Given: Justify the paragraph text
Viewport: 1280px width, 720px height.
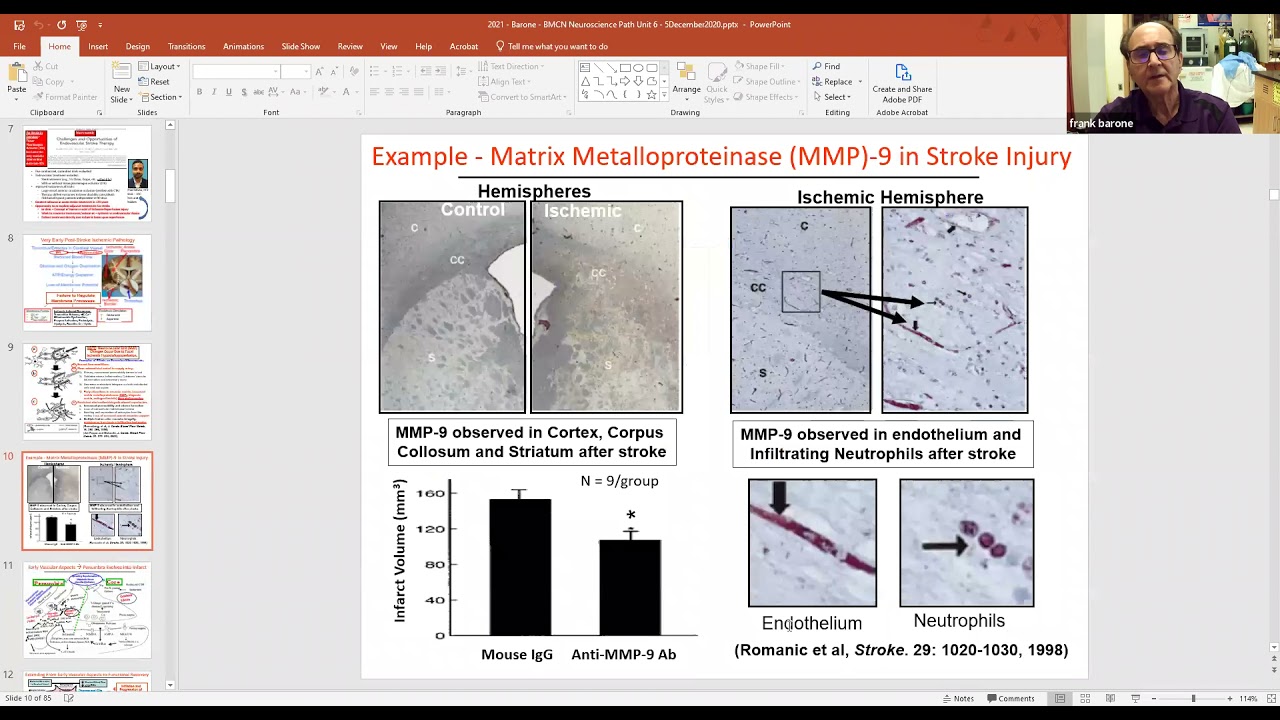Looking at the screenshot, I should (x=417, y=92).
